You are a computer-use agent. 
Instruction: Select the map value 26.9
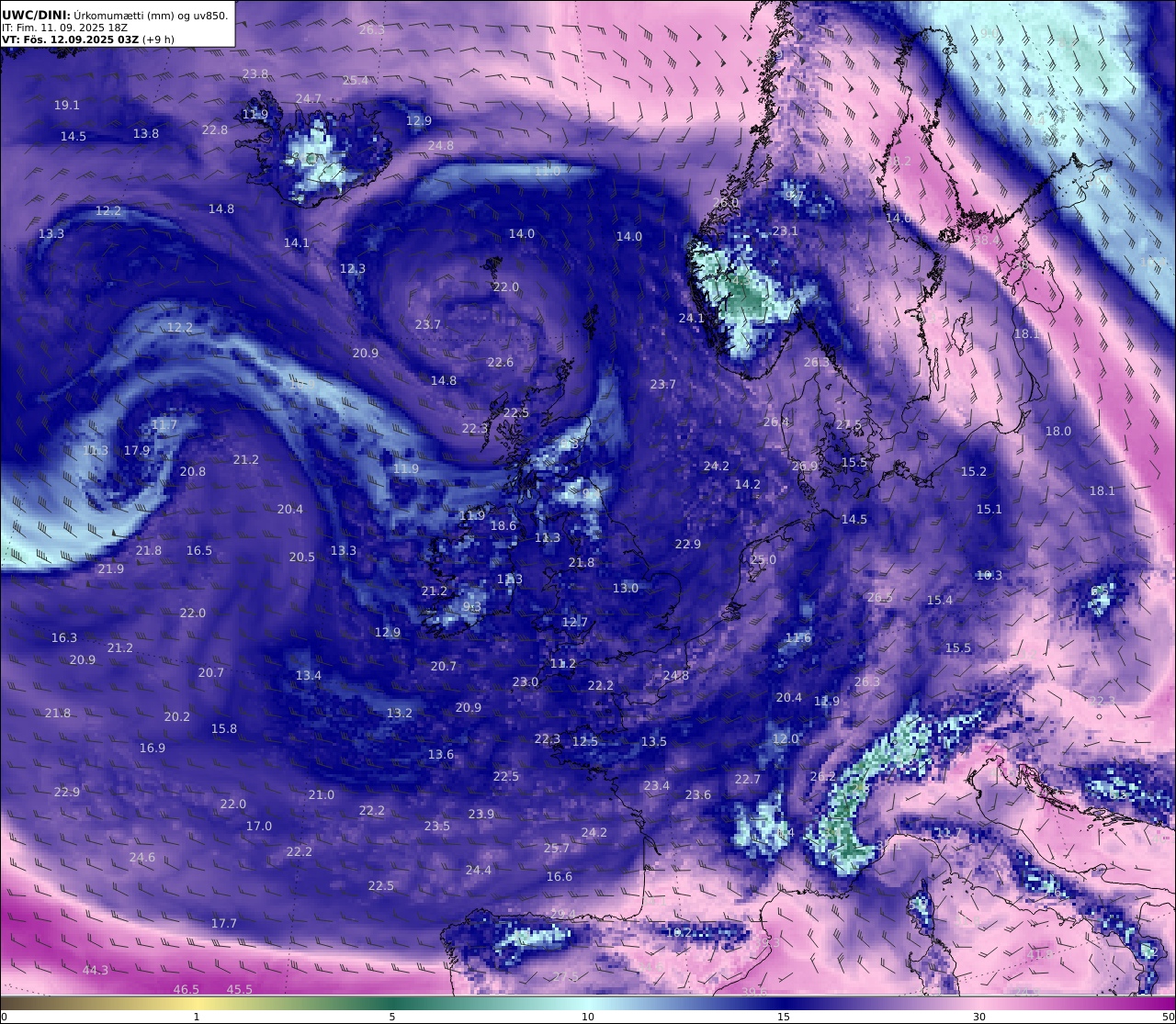tap(804, 467)
